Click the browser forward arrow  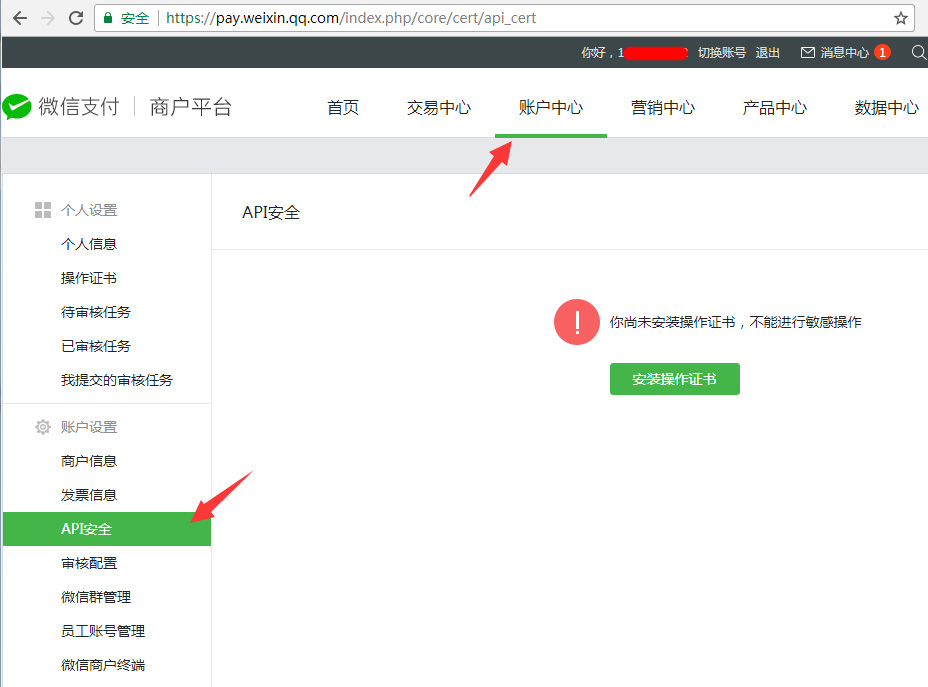(x=47, y=18)
